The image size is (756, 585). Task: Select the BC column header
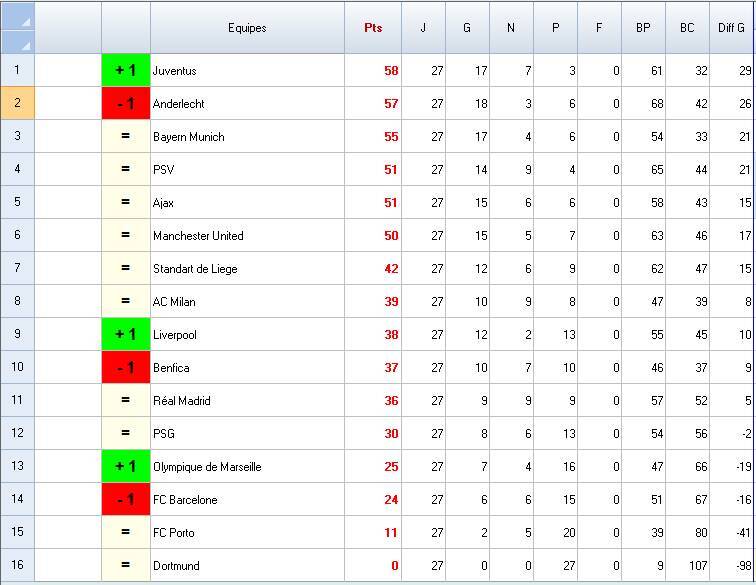tap(687, 28)
